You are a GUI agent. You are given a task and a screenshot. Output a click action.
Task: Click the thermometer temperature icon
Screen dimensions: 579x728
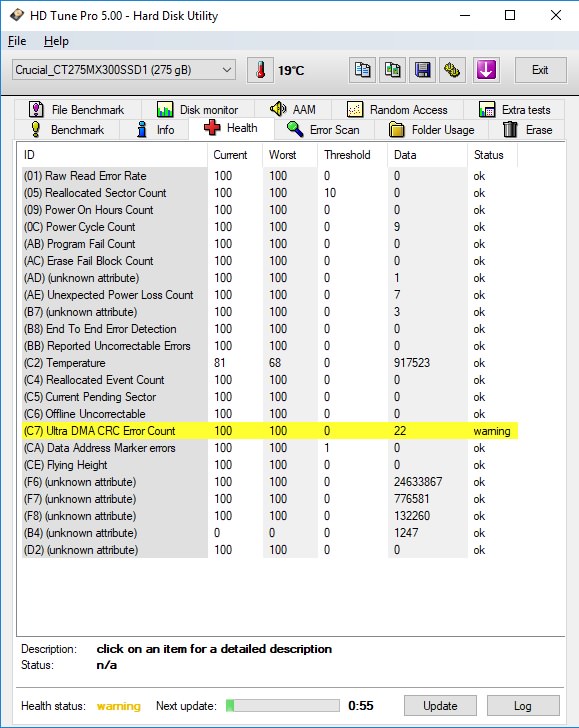pyautogui.click(x=260, y=71)
